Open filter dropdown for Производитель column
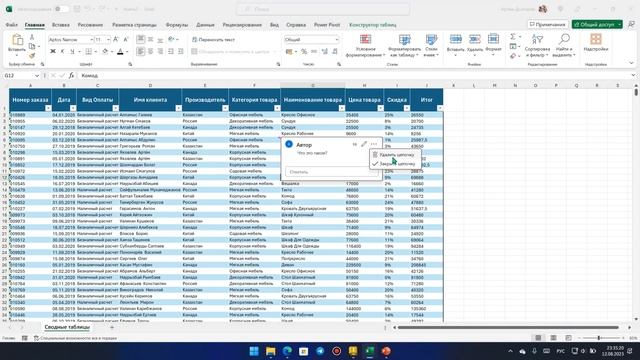Viewport: 640px width, 360px height. pos(225,108)
